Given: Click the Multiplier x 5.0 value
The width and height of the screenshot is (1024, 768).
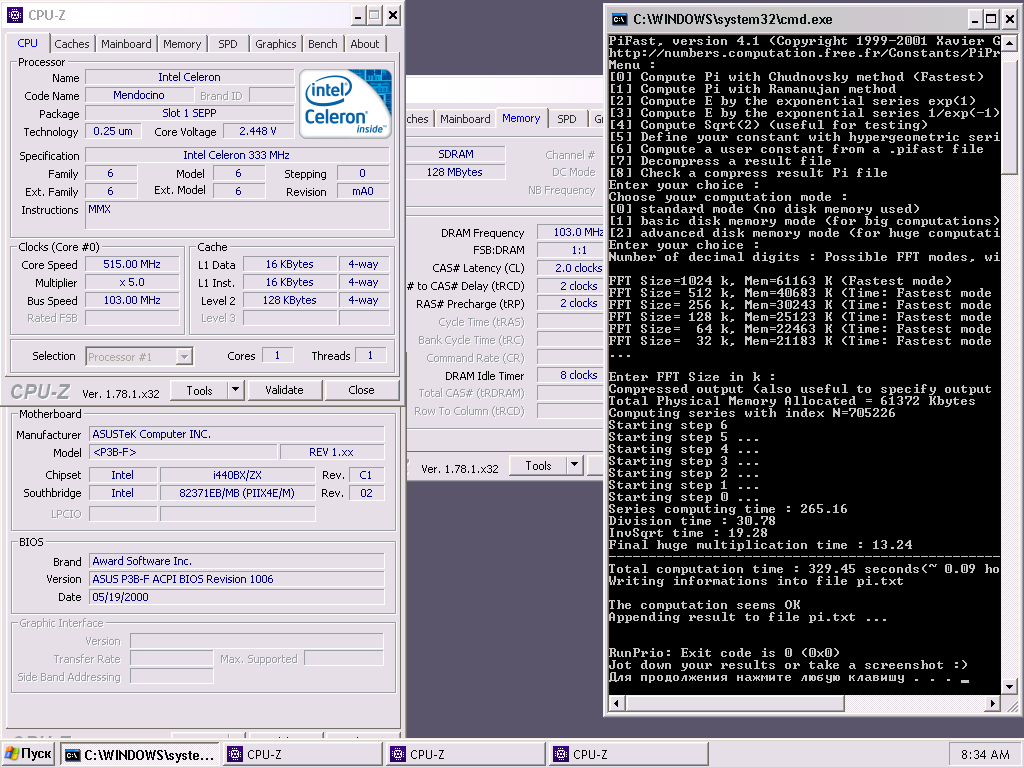Looking at the screenshot, I should pos(131,282).
